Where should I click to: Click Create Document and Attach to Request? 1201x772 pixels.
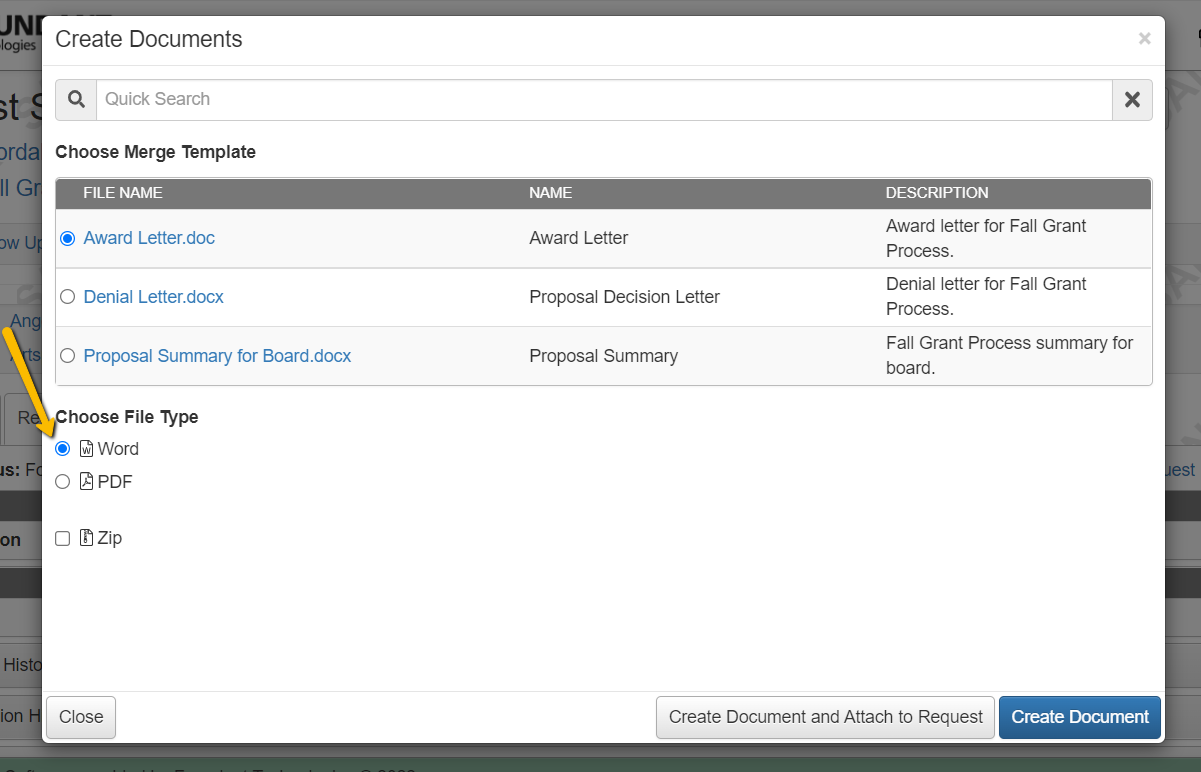[x=824, y=717]
